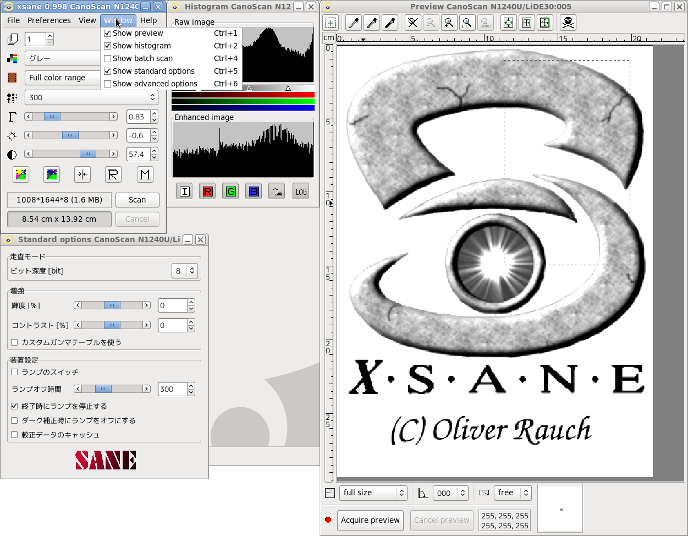Click the contrast 57.4 spinner arrows
Screen dimensions: 688x536
[154, 154]
